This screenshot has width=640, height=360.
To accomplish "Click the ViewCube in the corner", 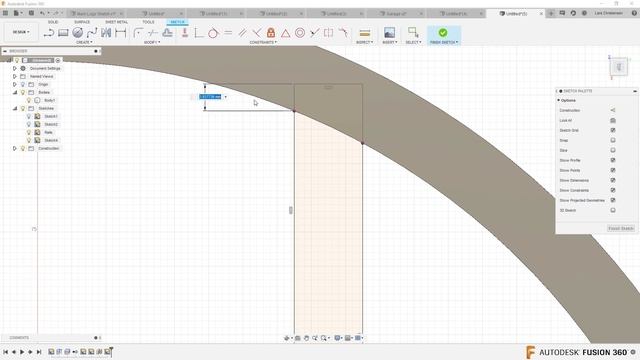I will tap(619, 67).
